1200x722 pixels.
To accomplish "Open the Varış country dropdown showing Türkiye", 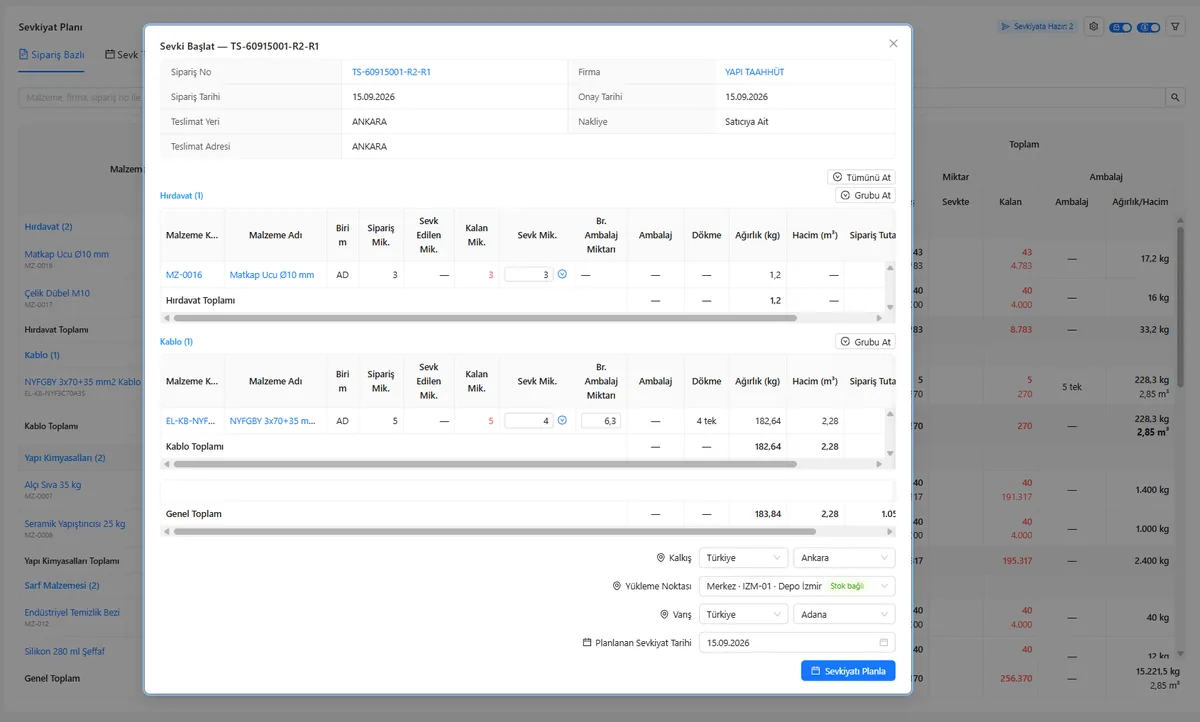I will click(x=743, y=614).
